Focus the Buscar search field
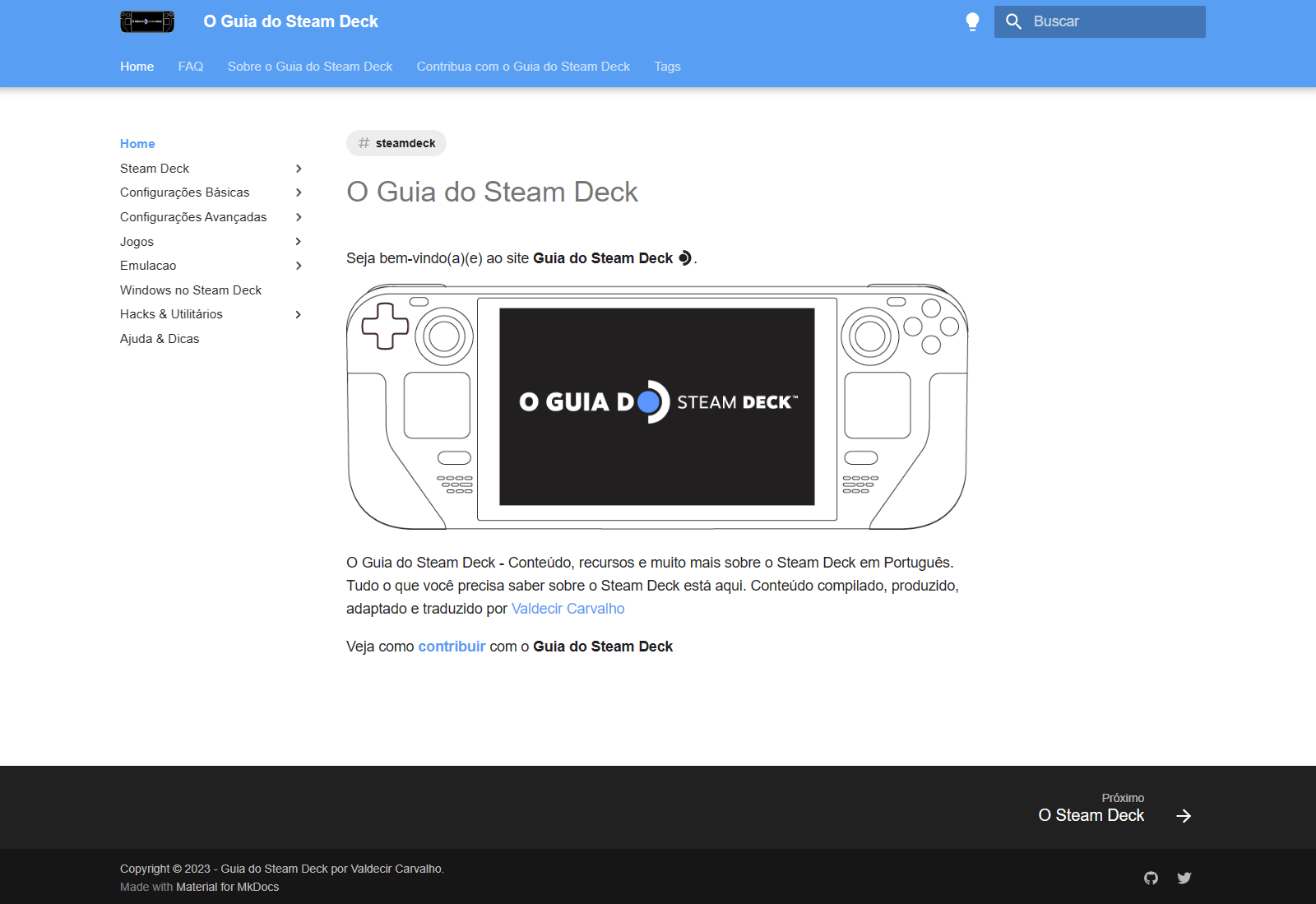This screenshot has width=1316, height=904. (x=1100, y=21)
